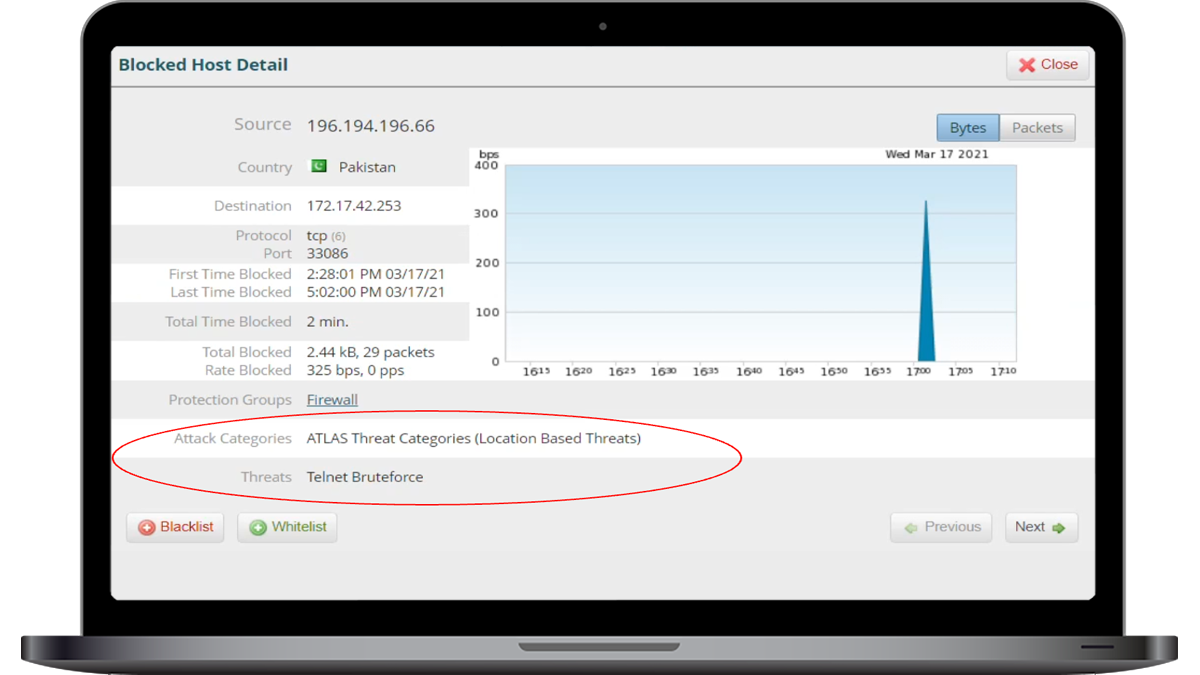Select the destination IP 172.17.42.253
The width and height of the screenshot is (1200, 675).
[x=354, y=206]
